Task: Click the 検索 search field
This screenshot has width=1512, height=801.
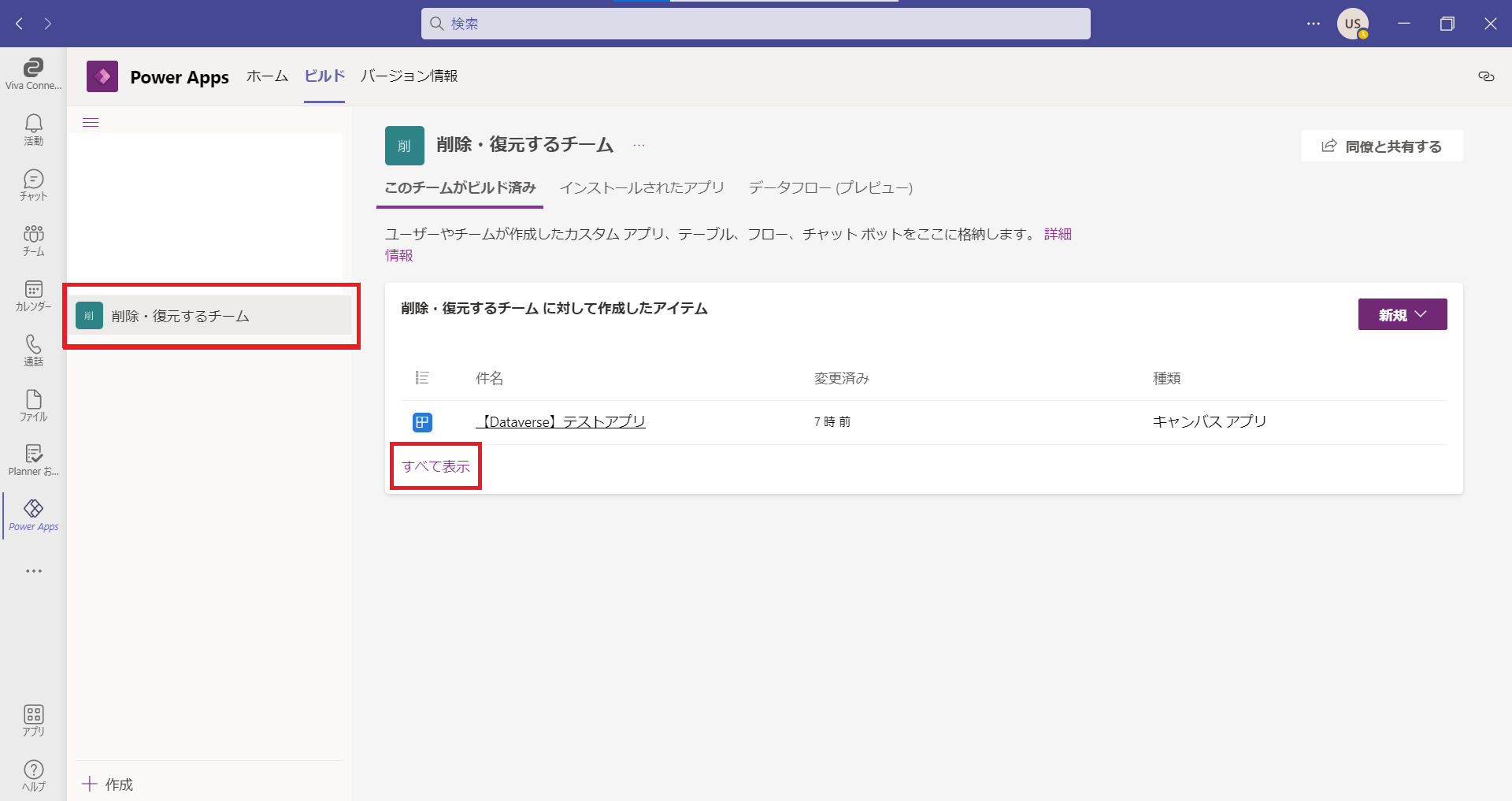Action: point(756,24)
